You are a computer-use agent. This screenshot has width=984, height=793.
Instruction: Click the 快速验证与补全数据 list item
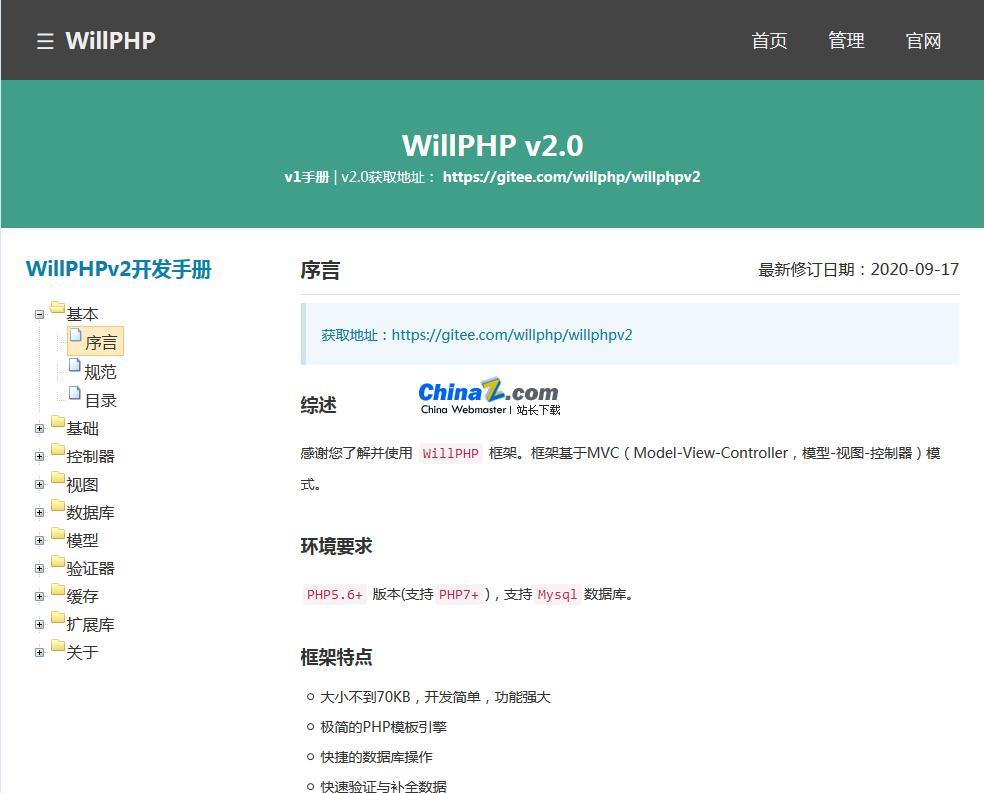(383, 786)
